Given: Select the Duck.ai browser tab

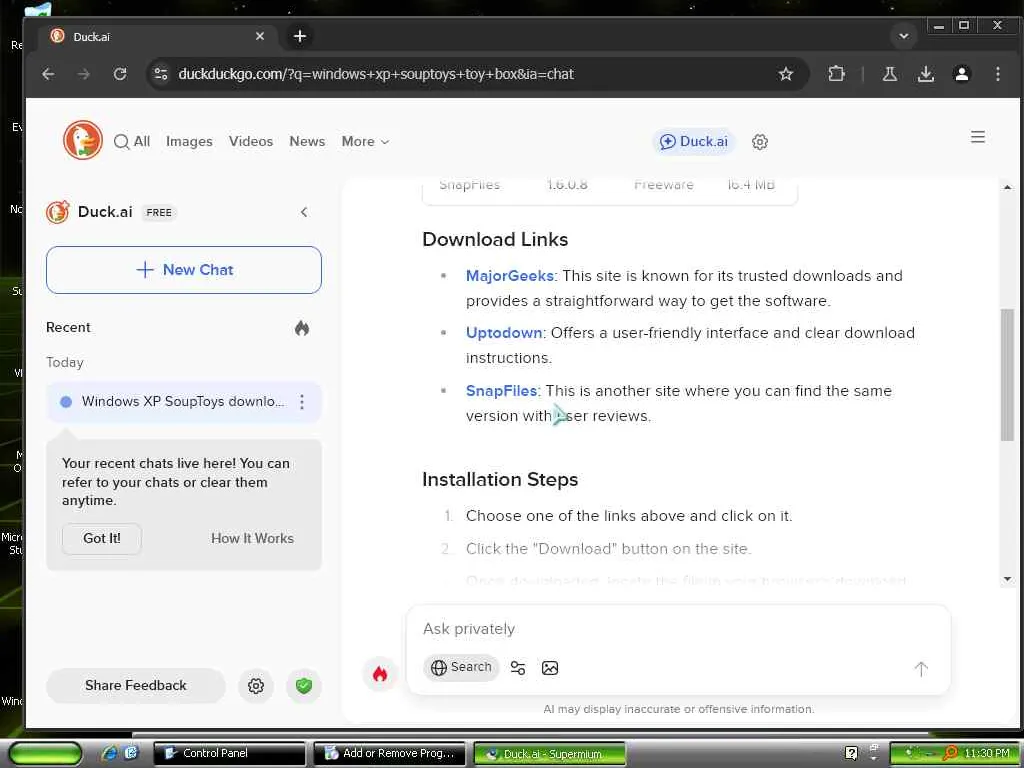Looking at the screenshot, I should click(x=157, y=37).
